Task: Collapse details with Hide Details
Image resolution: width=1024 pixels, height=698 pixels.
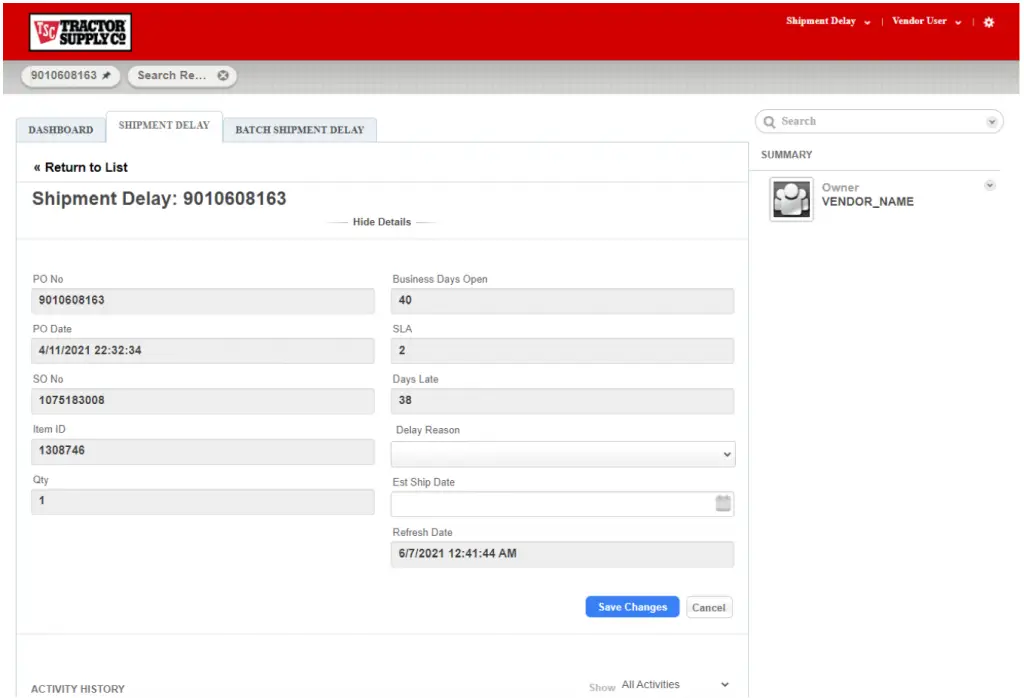Action: (381, 222)
